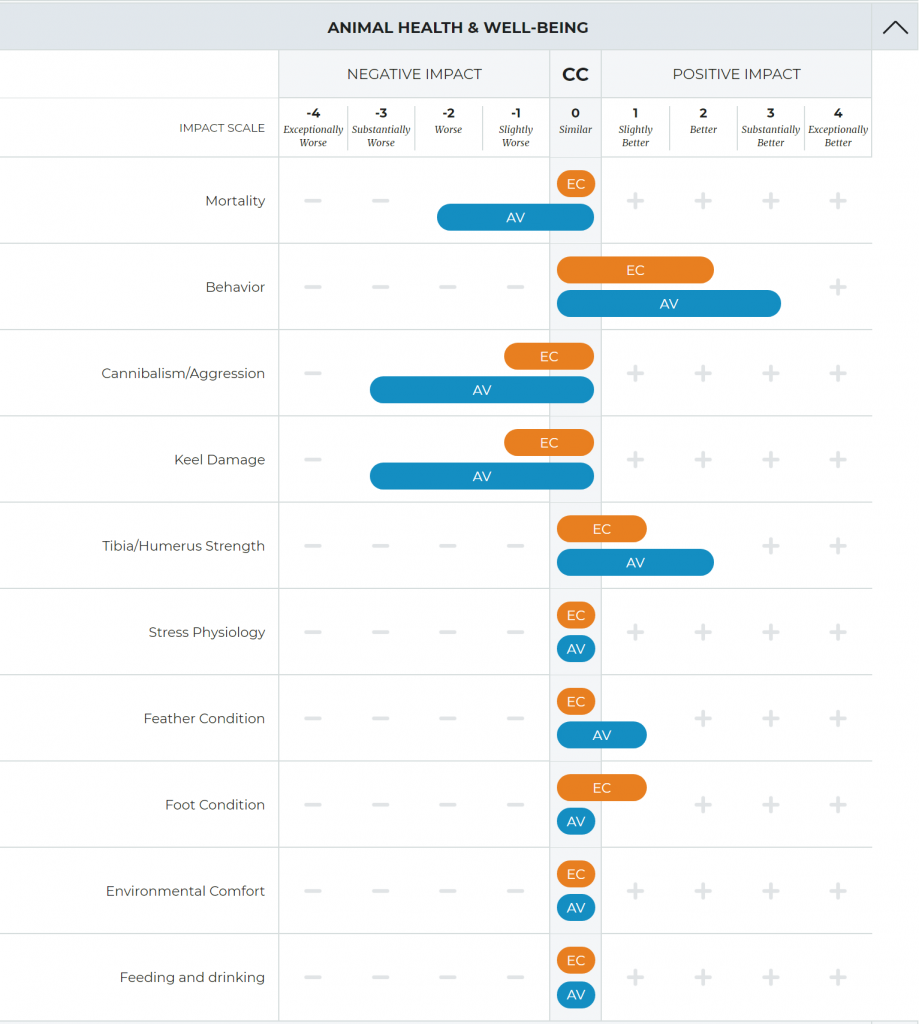Click the EC pill for Environmental Comfort
919x1024 pixels.
(576, 874)
